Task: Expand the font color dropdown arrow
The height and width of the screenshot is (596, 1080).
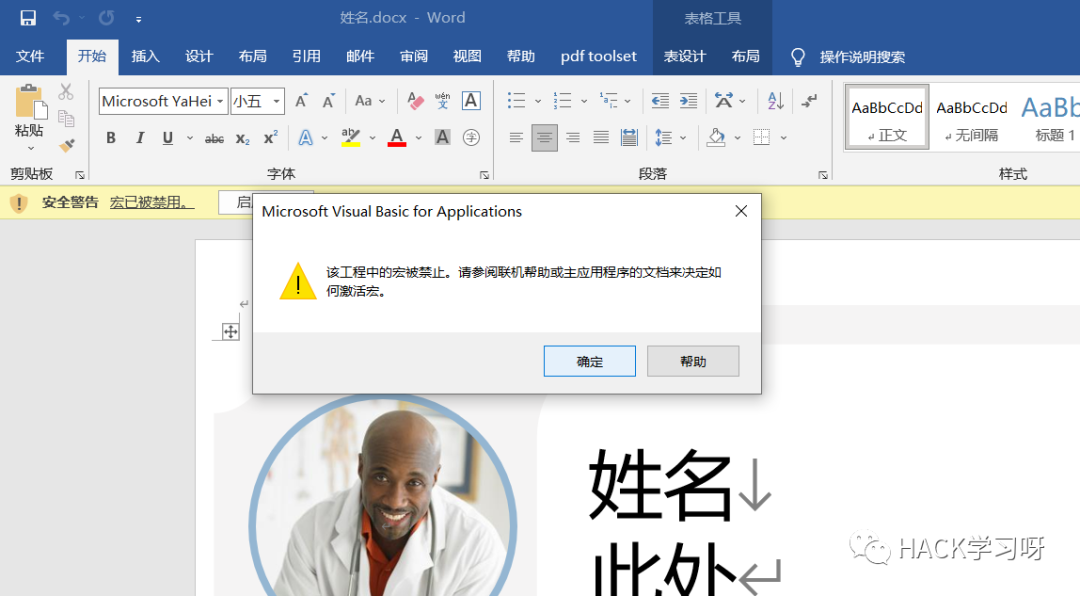Action: point(418,138)
